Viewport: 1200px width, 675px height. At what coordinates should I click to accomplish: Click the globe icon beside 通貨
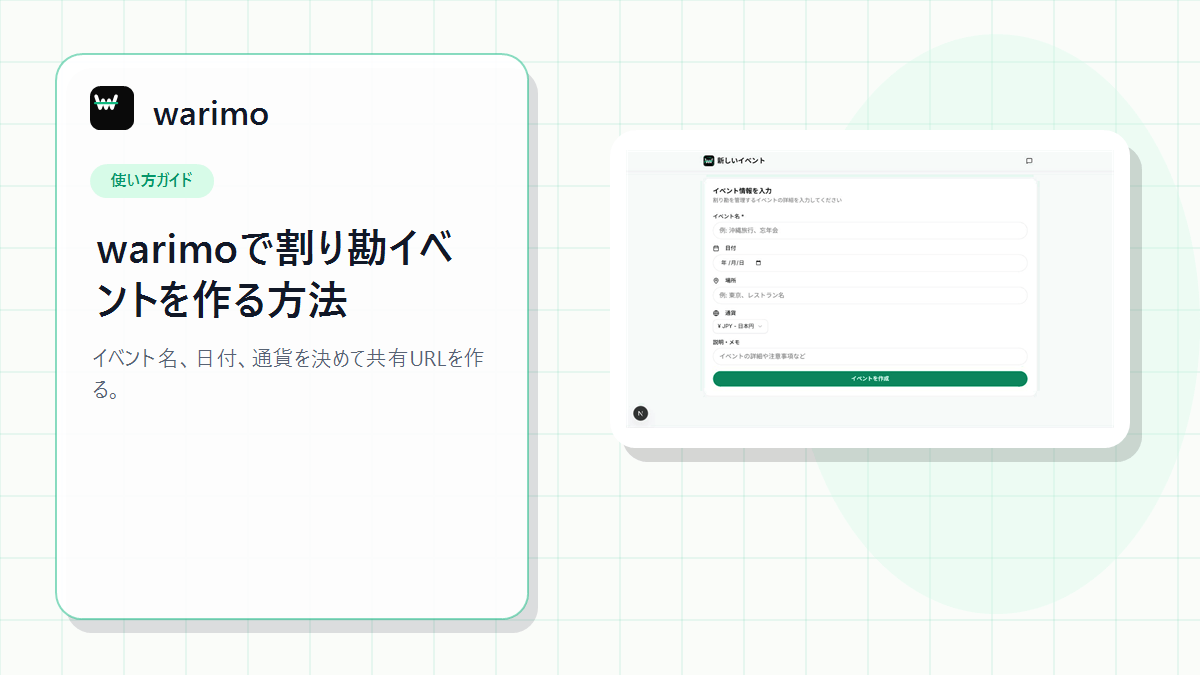point(716,313)
